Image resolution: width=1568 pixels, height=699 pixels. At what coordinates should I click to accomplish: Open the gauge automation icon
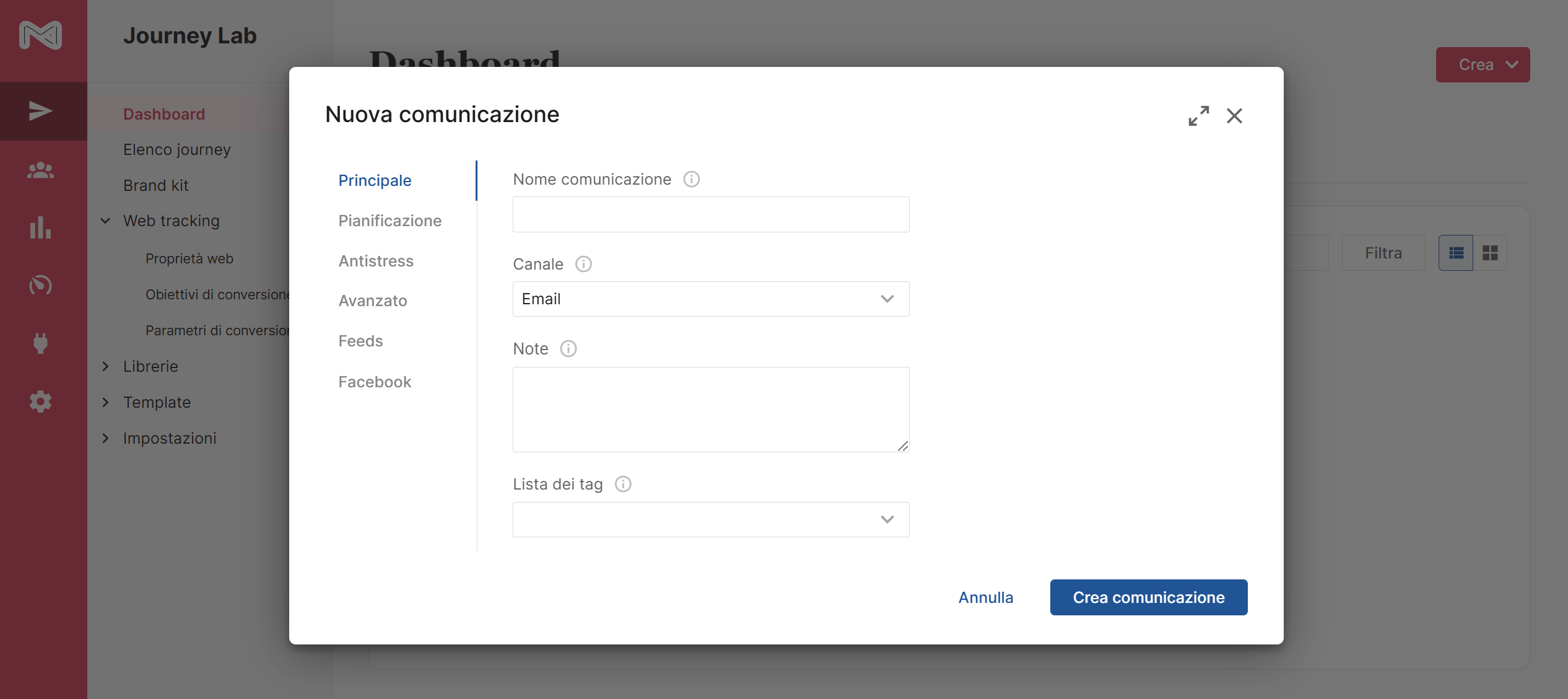coord(41,285)
